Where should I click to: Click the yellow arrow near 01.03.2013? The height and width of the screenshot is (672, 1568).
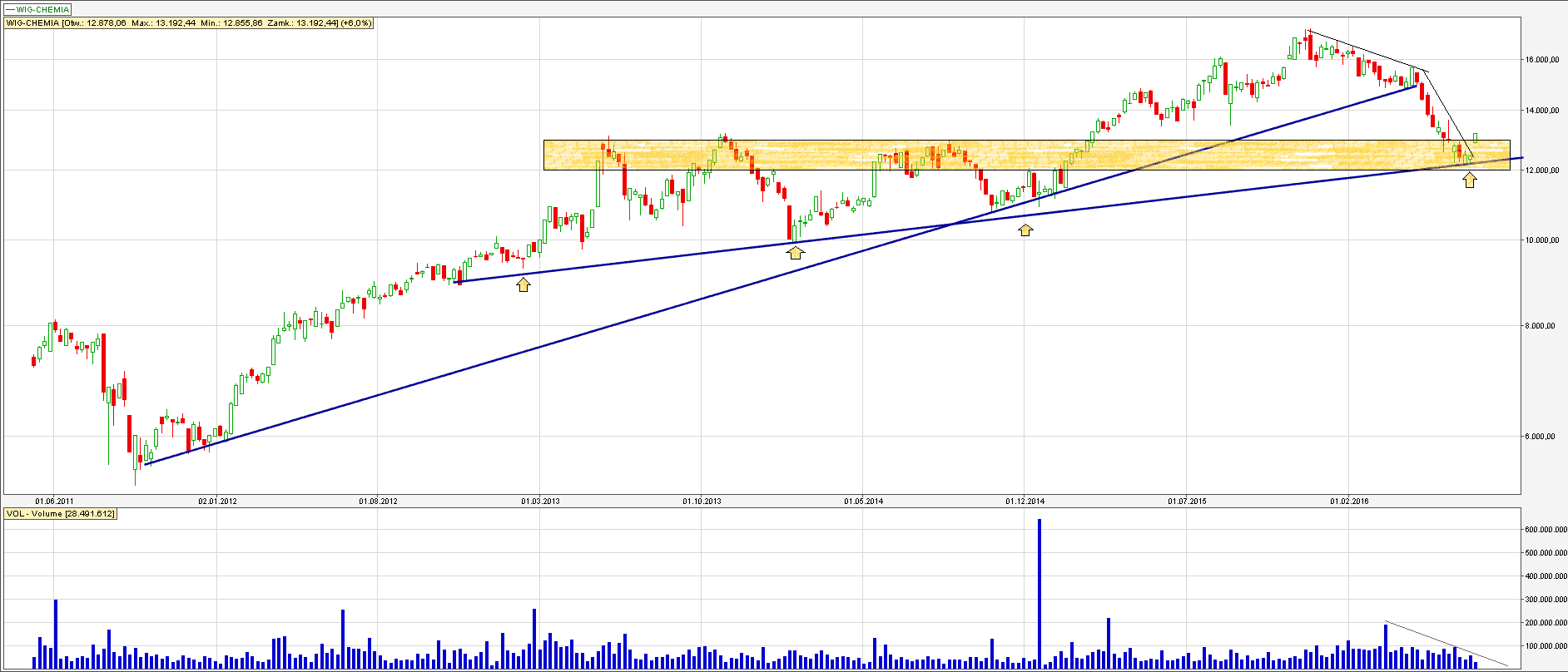point(523,285)
